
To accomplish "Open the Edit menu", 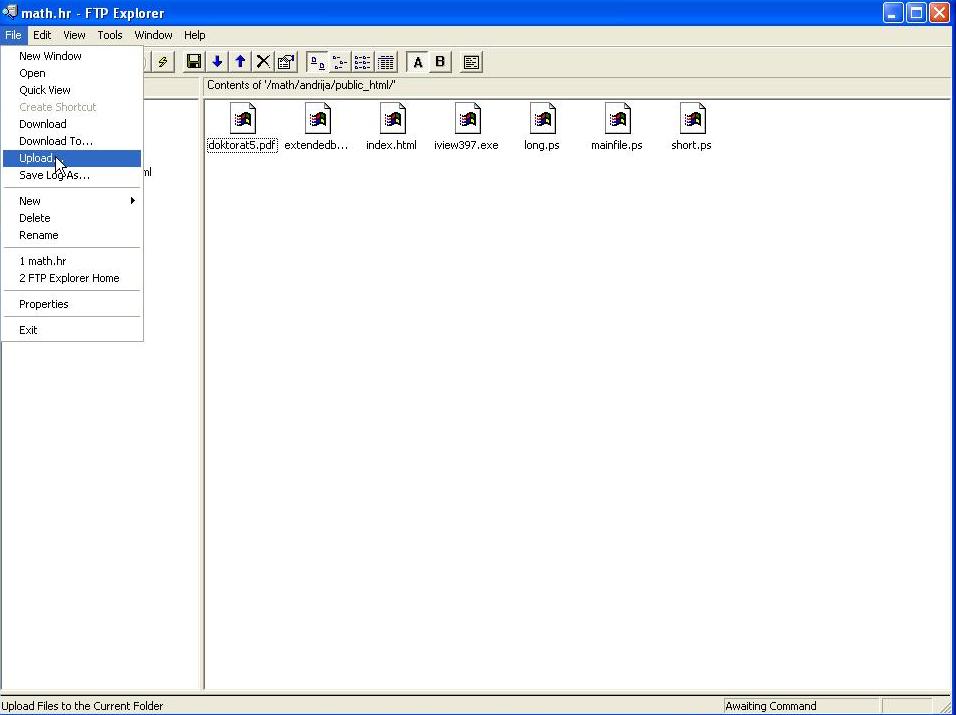I will (x=42, y=35).
